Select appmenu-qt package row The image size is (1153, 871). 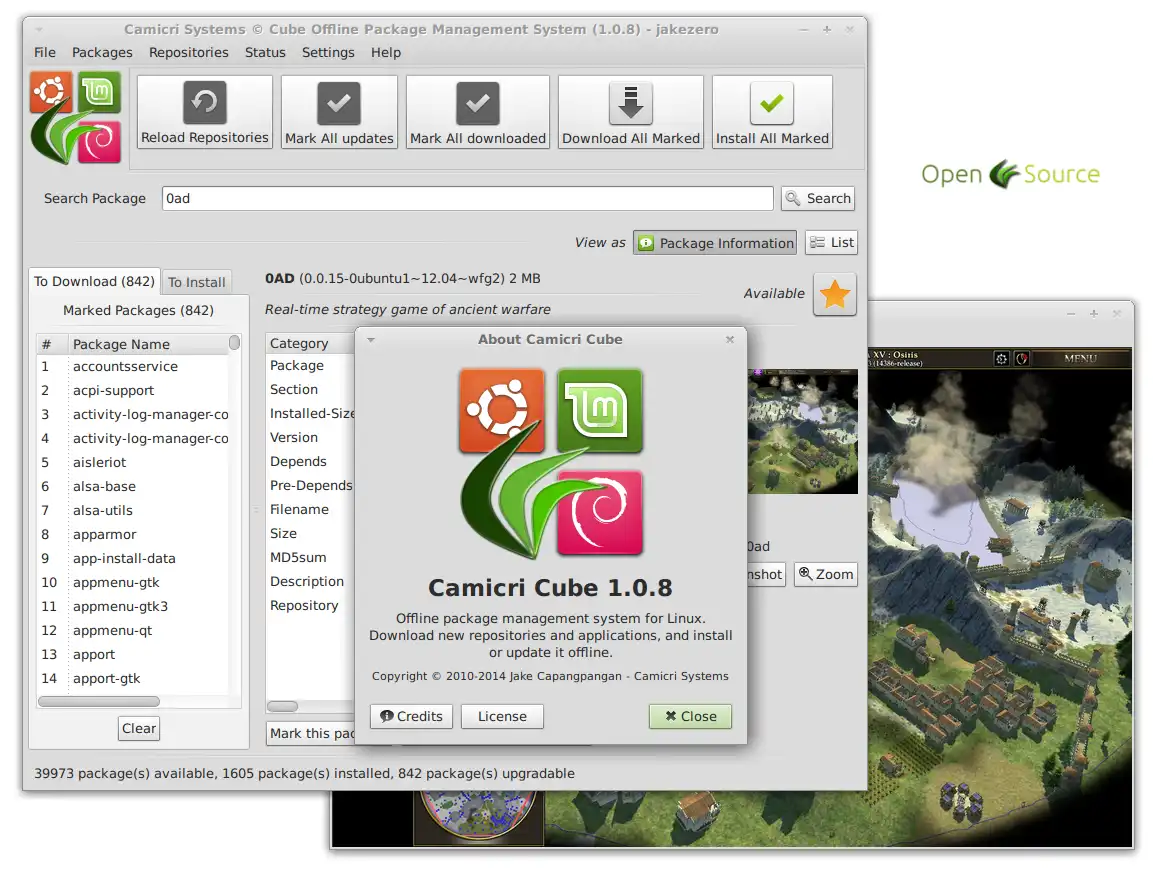[x=133, y=630]
